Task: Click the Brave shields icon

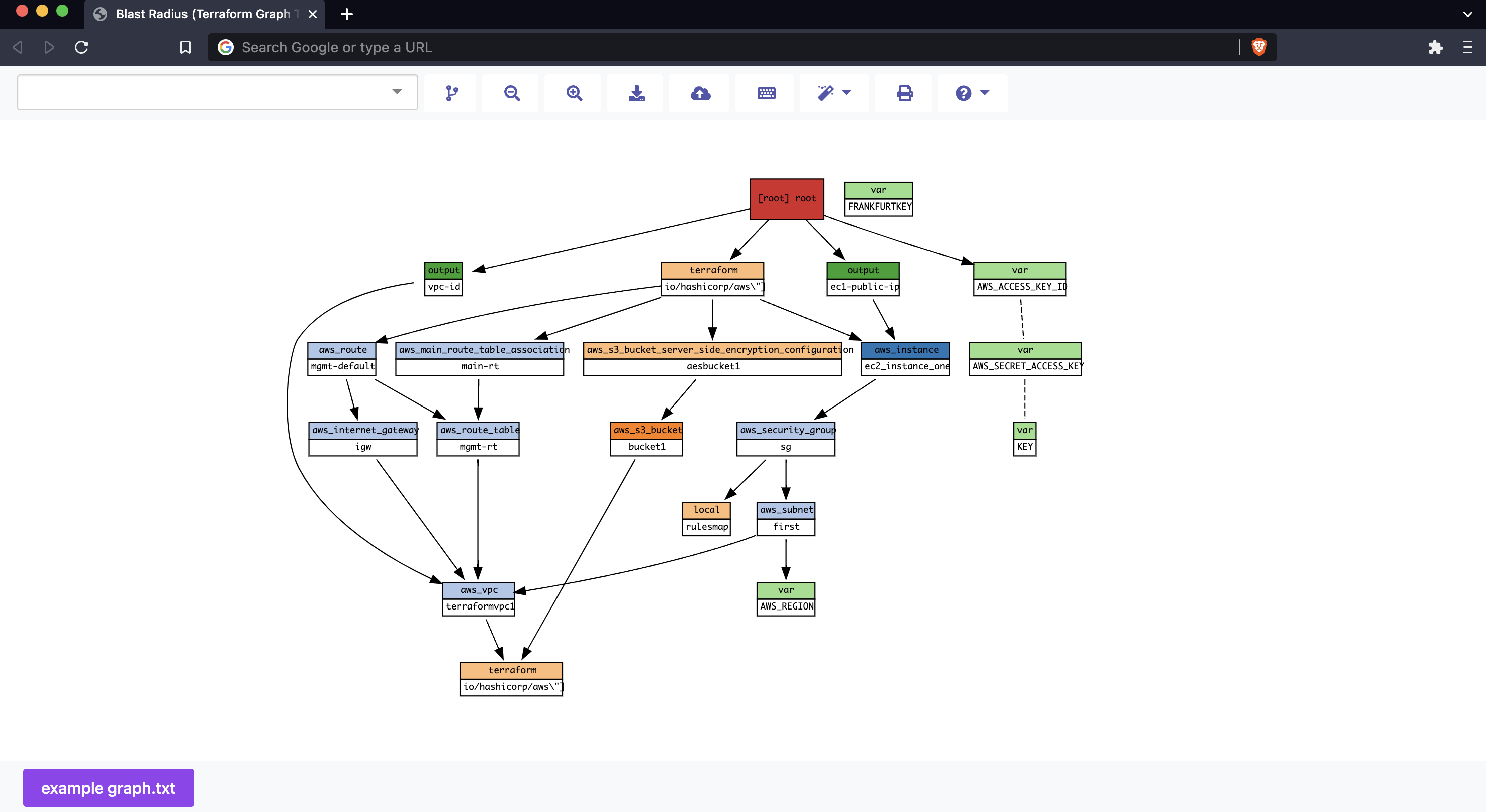Action: coord(1259,47)
